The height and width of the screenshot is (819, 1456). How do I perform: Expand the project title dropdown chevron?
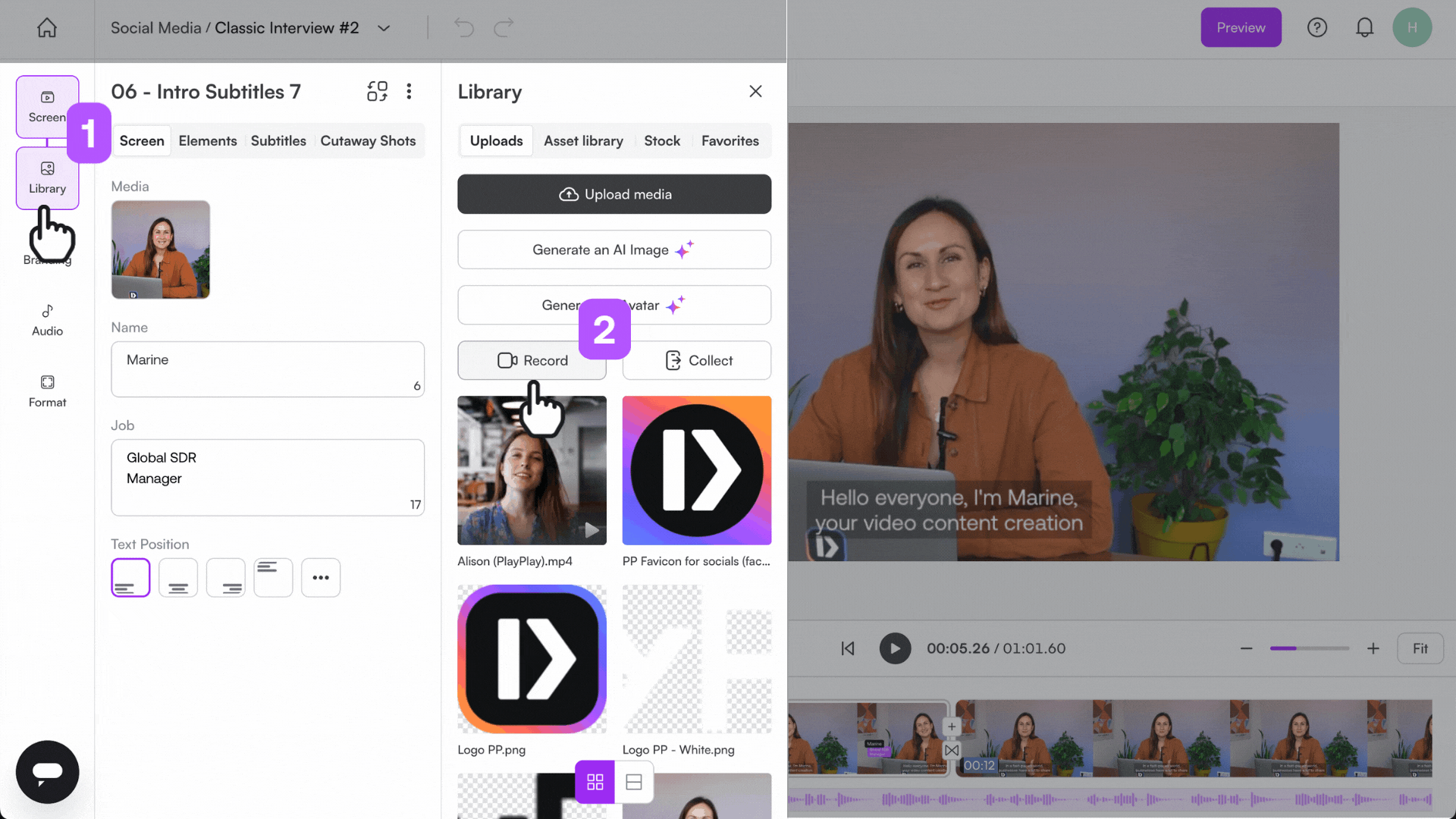(384, 28)
